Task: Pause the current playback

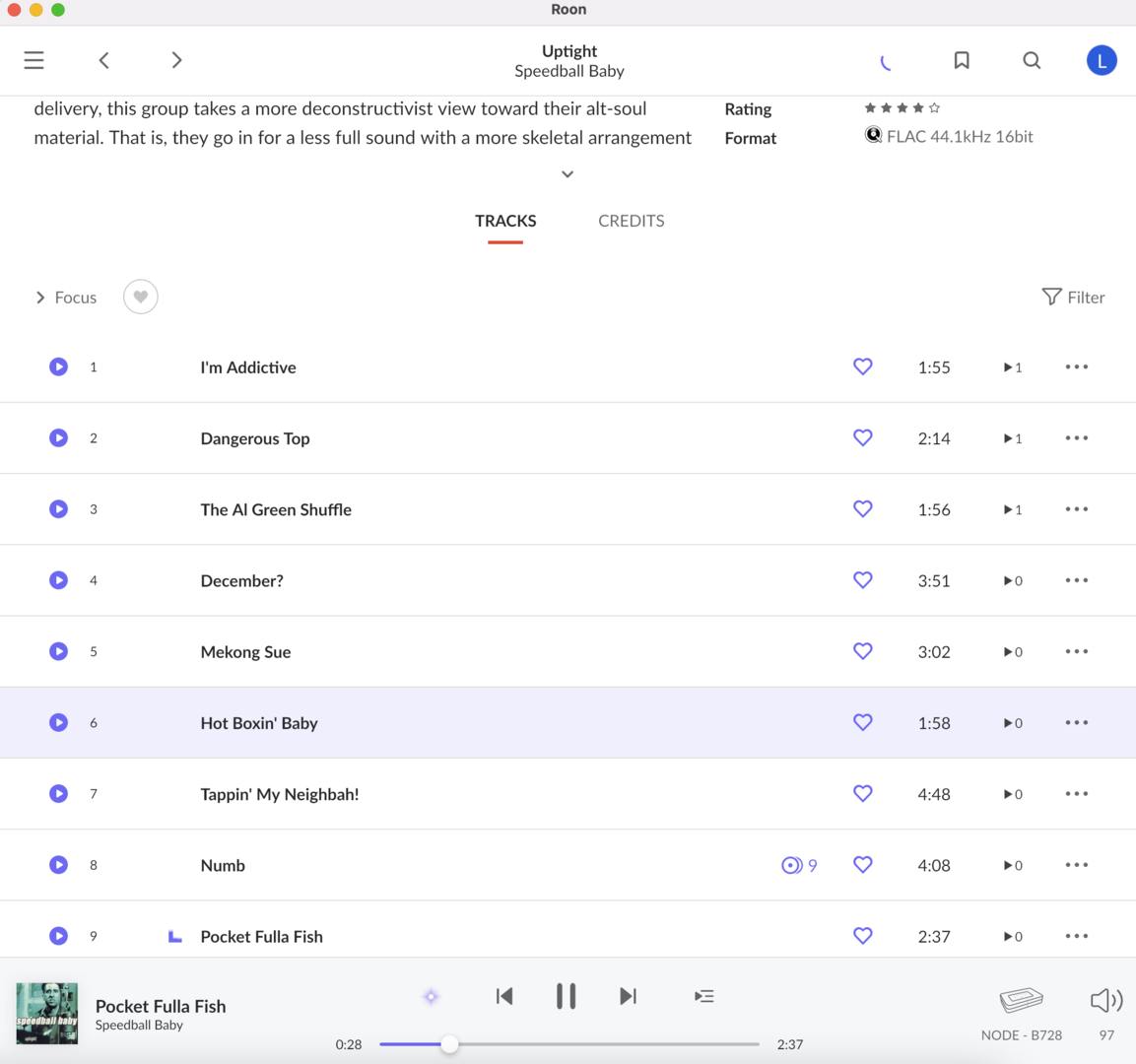Action: [566, 996]
